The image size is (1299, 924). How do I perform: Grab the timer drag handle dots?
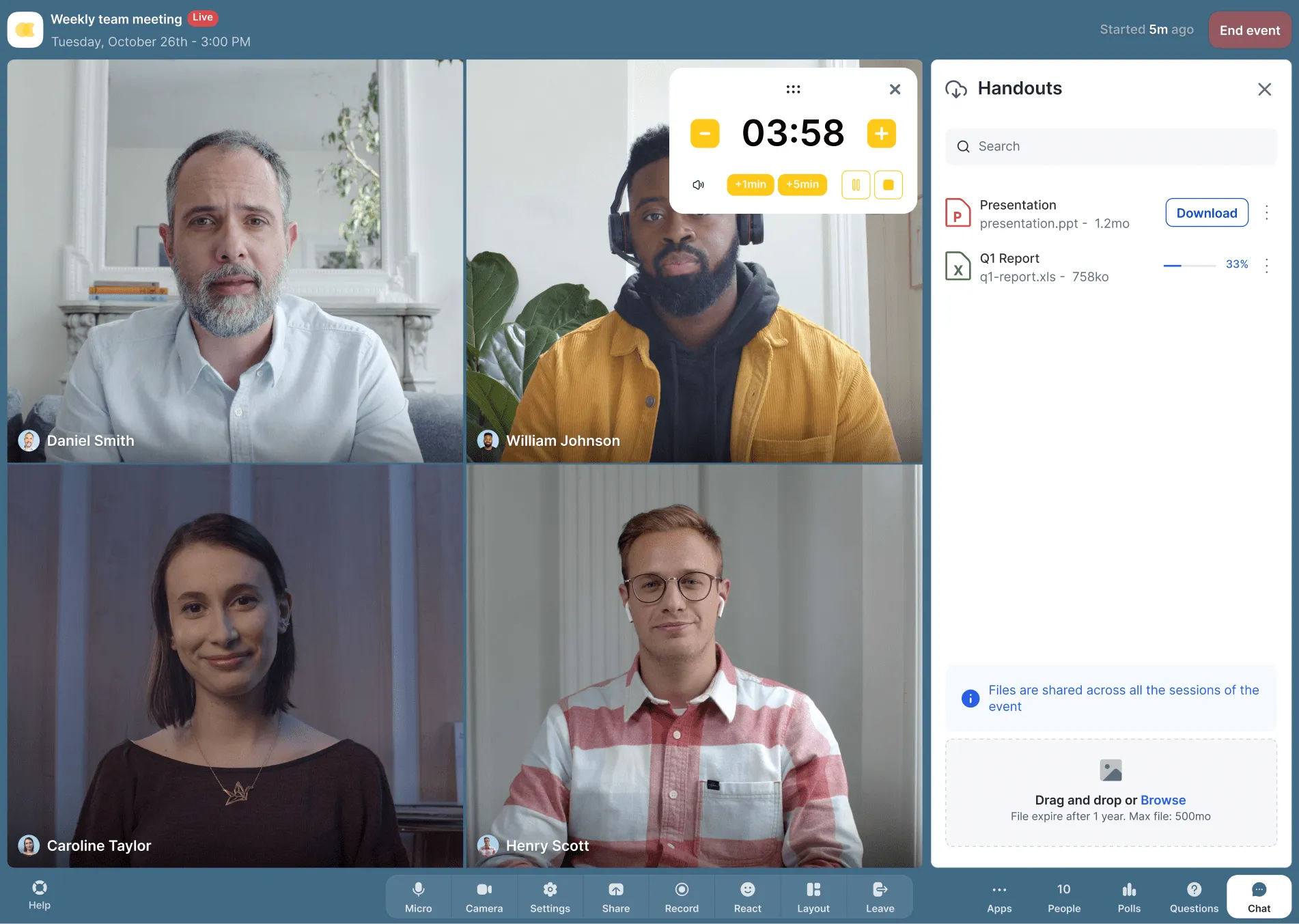coord(793,89)
